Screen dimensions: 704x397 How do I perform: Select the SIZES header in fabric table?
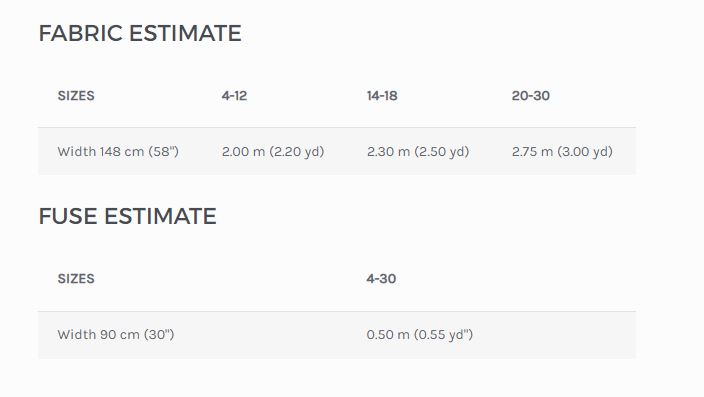(x=76, y=96)
